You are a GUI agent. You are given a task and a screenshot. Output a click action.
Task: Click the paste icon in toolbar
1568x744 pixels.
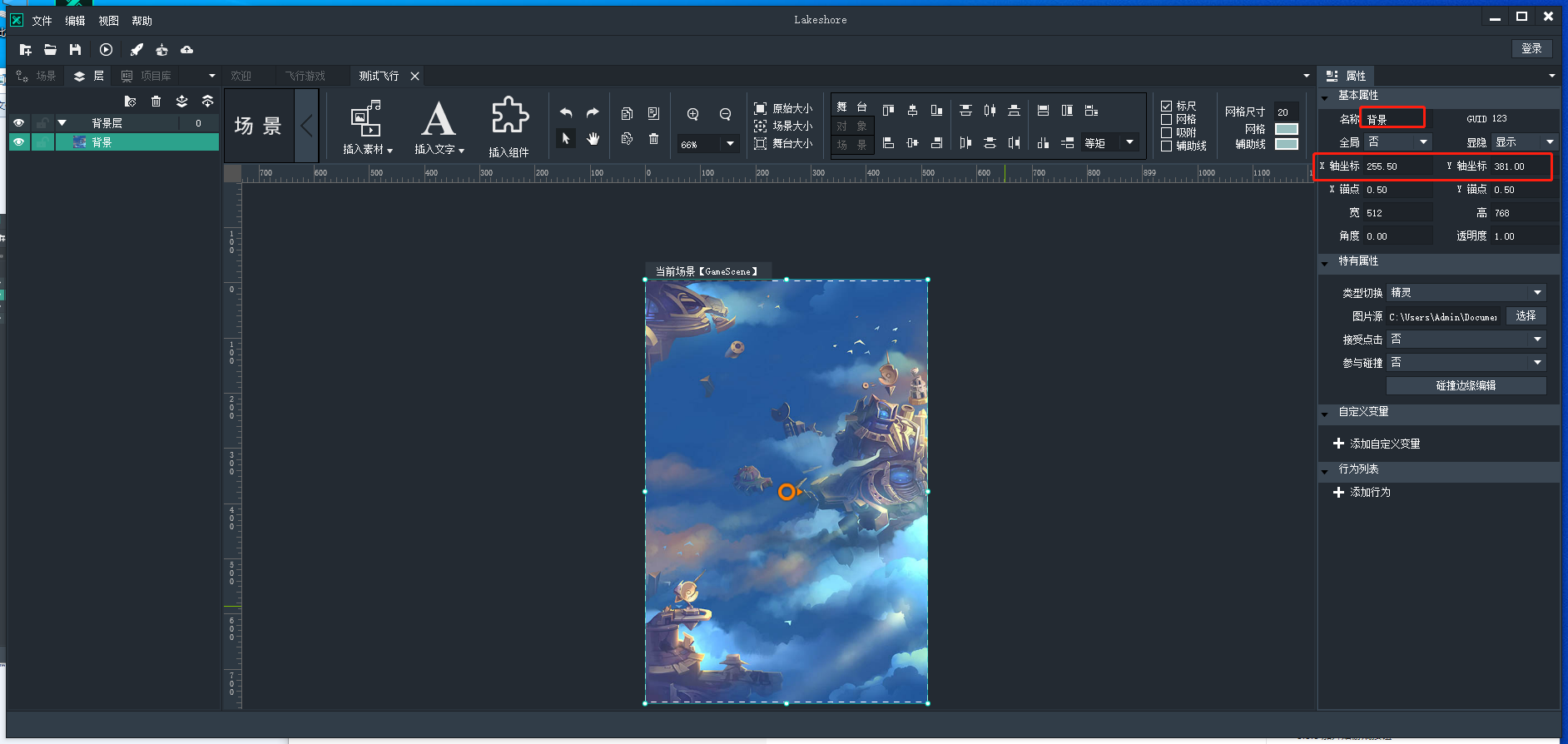pyautogui.click(x=653, y=113)
